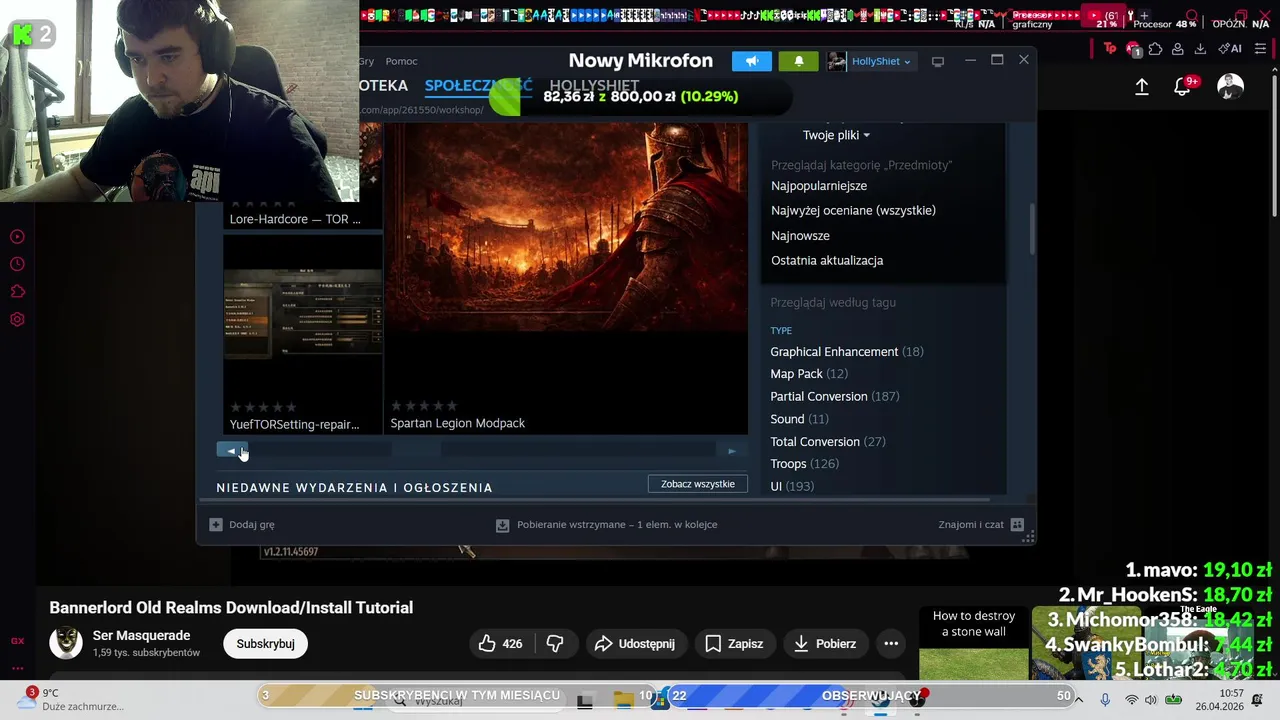Click the carousel left arrow button
1280x720 pixels.
pyautogui.click(x=232, y=451)
